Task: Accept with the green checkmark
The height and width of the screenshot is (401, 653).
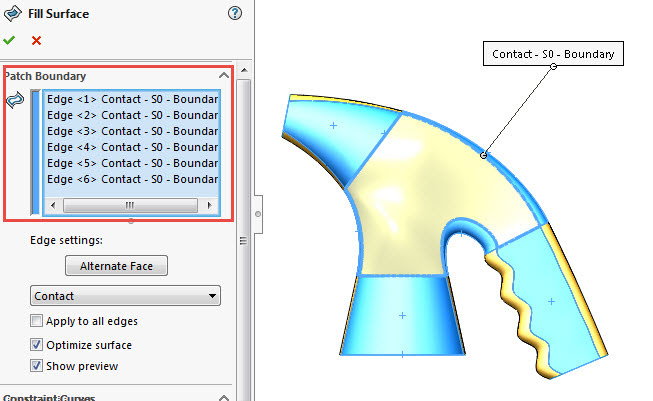Action: coord(9,40)
